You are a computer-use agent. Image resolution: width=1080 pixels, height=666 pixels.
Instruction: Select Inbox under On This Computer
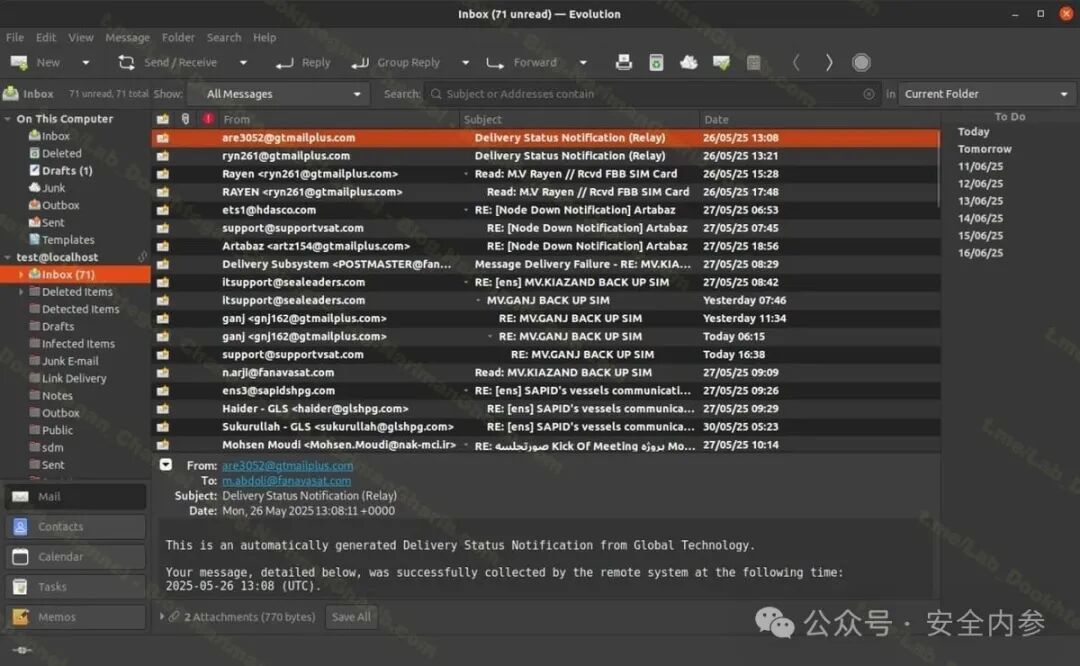coord(49,136)
